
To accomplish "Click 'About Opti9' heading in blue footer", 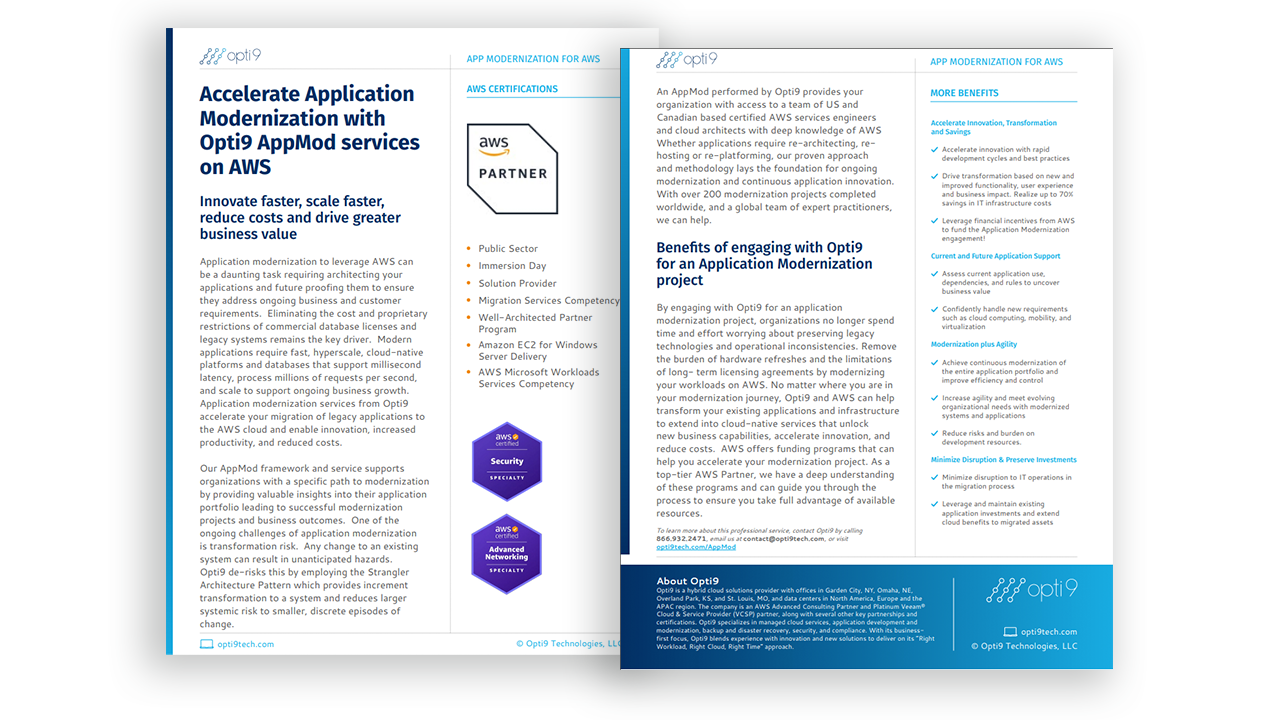I will [x=687, y=581].
